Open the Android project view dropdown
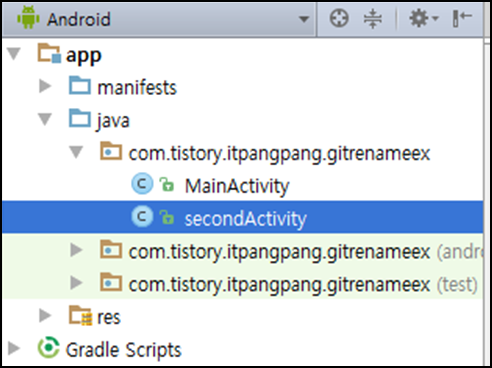Image resolution: width=492 pixels, height=368 pixels. coord(159,19)
